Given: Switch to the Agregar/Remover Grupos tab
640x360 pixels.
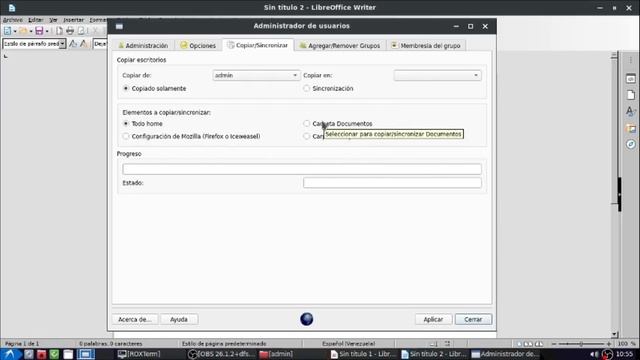Looking at the screenshot, I should tap(340, 45).
